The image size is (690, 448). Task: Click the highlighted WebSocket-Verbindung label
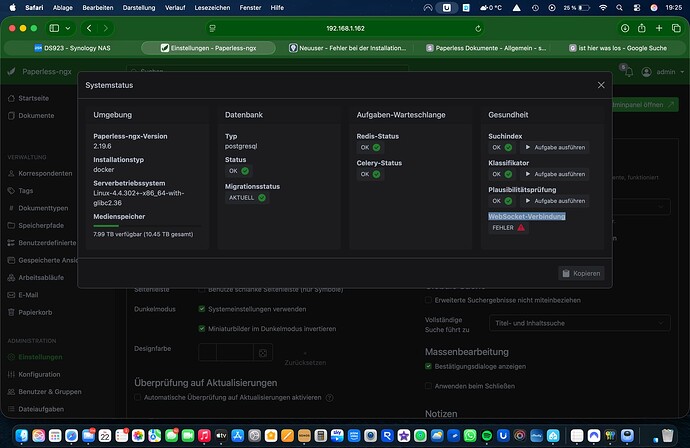click(527, 217)
